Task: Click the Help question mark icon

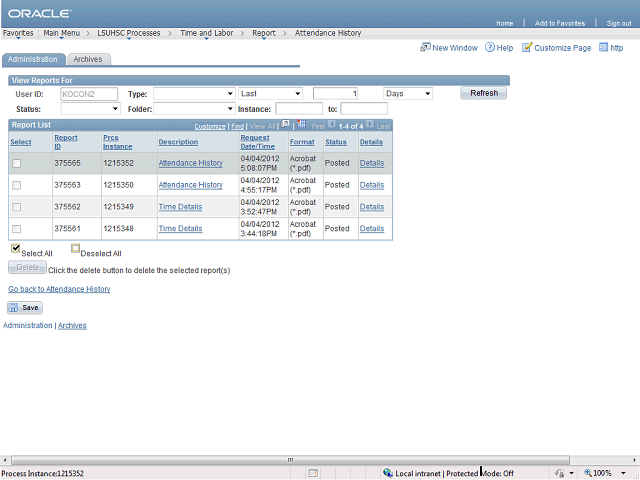Action: (489, 47)
